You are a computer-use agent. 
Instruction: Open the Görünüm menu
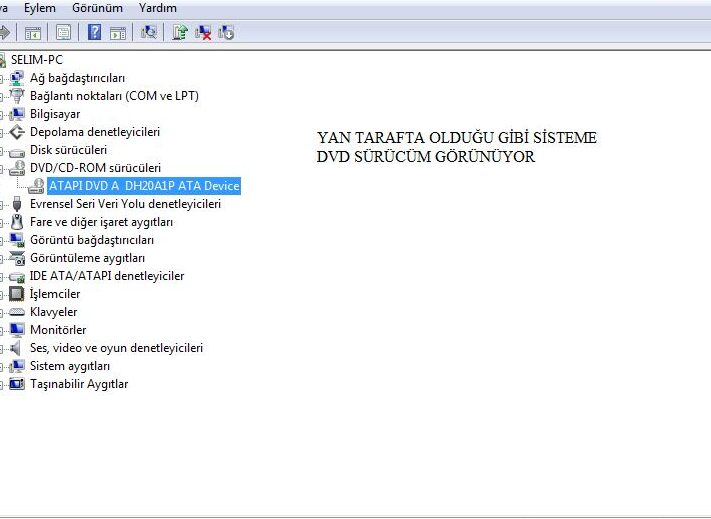click(97, 8)
